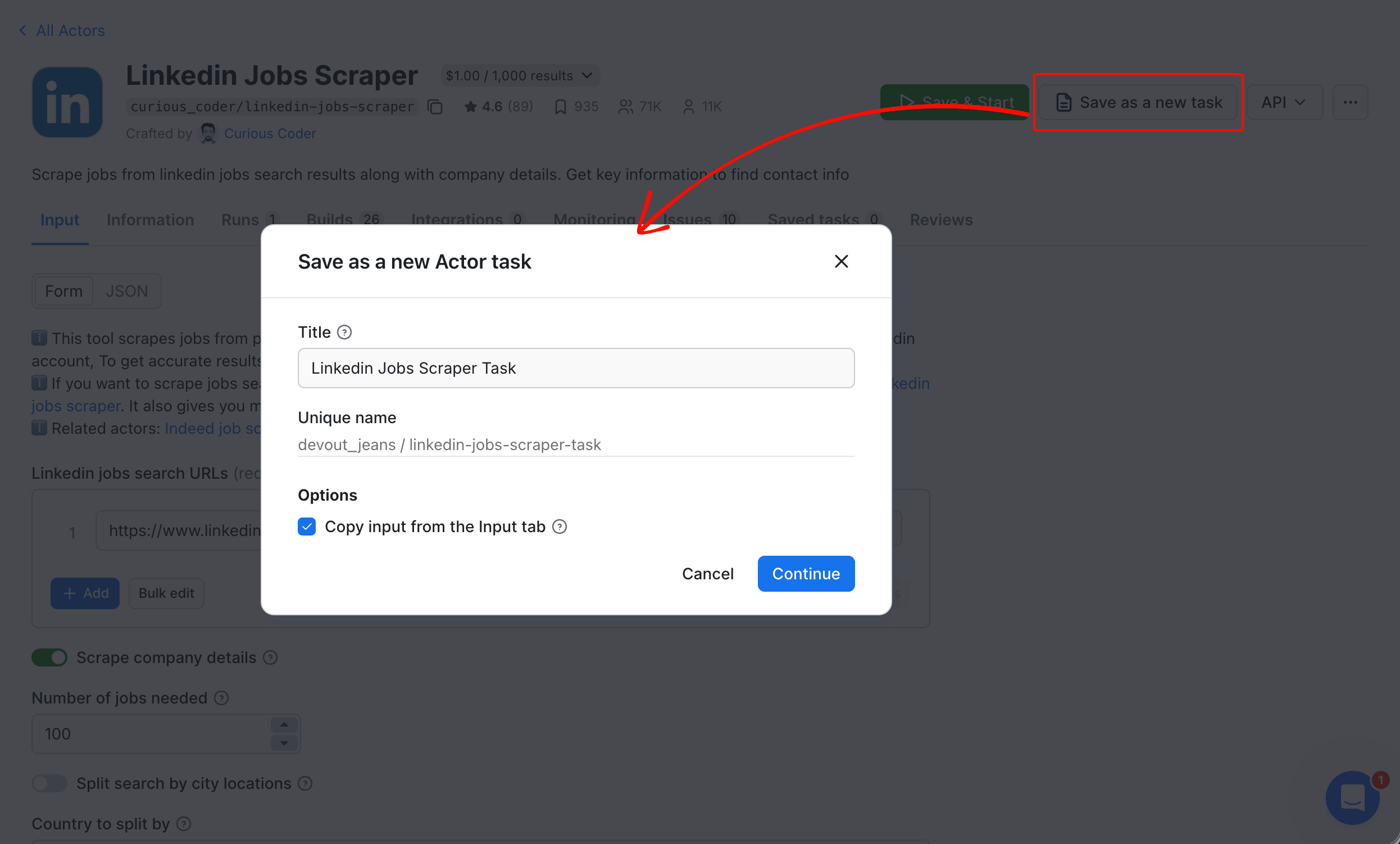1400x844 pixels.
Task: Open the $1.00 / 1,000 results pricing dropdown
Action: coord(520,76)
